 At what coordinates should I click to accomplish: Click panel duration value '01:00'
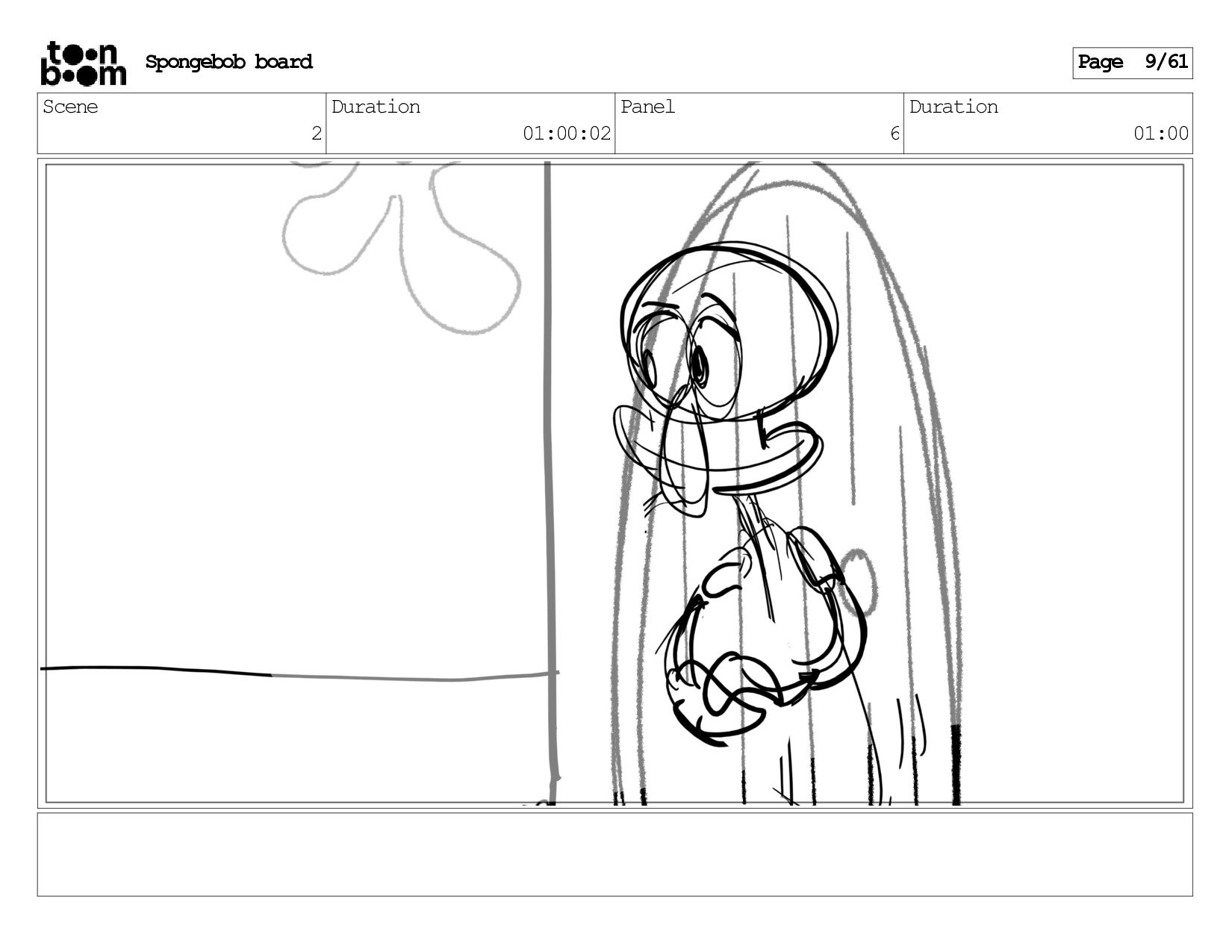(1161, 134)
